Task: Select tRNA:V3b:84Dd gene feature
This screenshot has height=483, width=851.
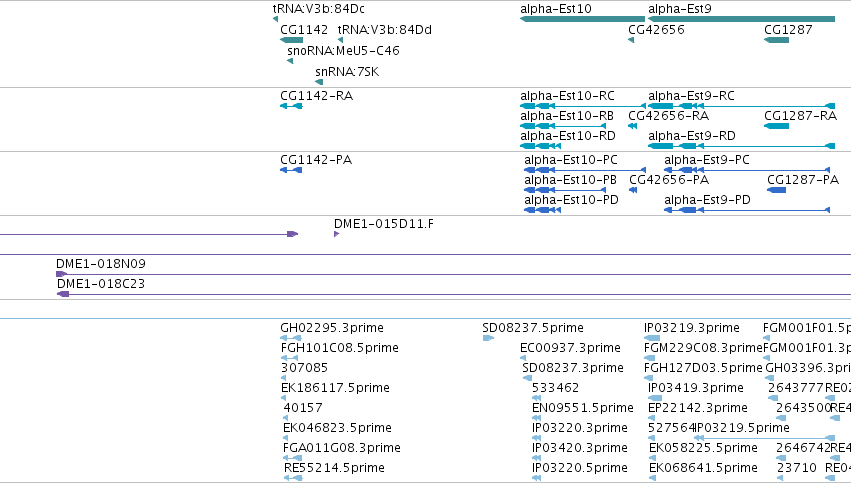Action: tap(340, 40)
